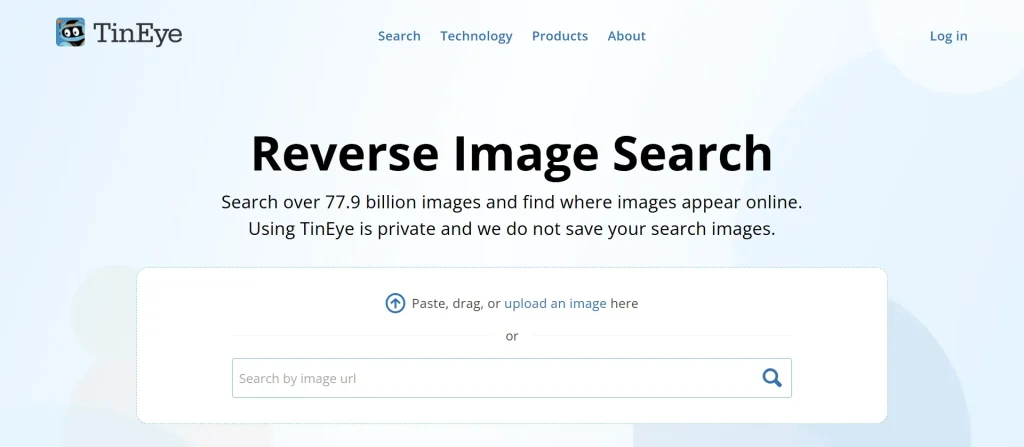1024x447 pixels.
Task: Click the circular upload arrow icon
Action: [395, 303]
